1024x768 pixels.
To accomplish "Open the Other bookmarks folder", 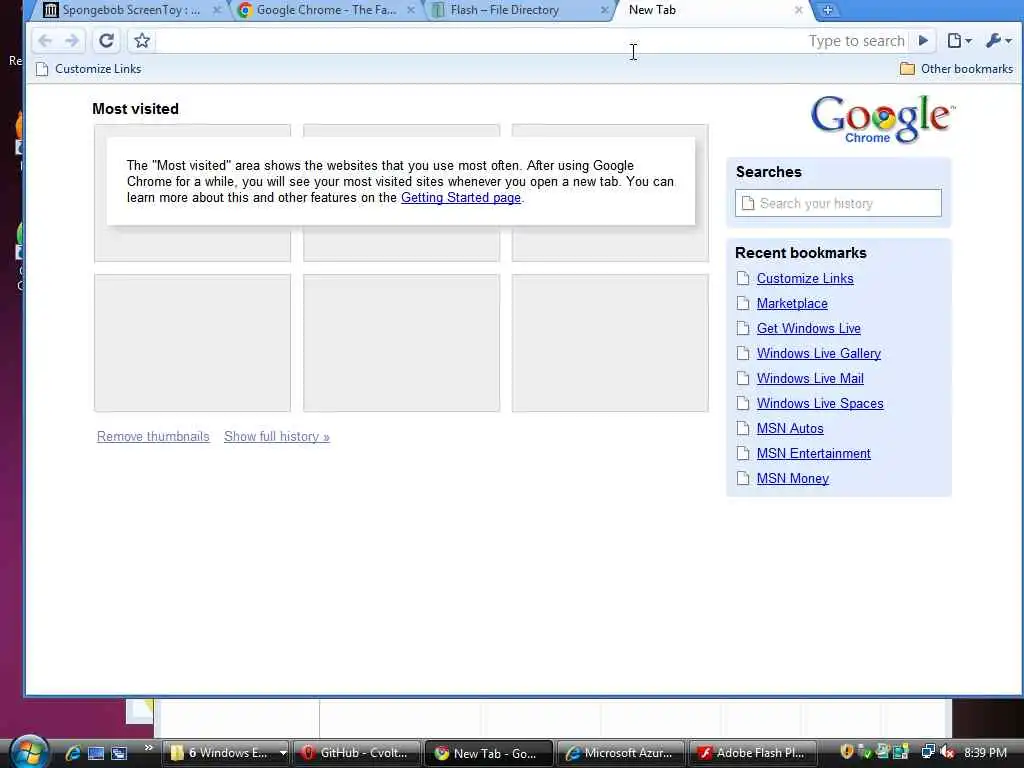I will point(957,69).
